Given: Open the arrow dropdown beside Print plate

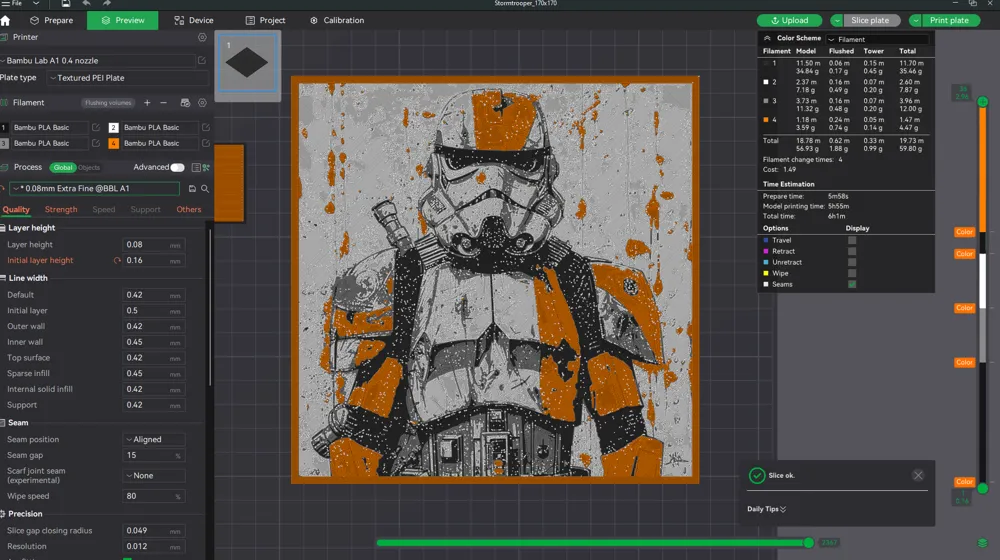Looking at the screenshot, I should point(915,20).
